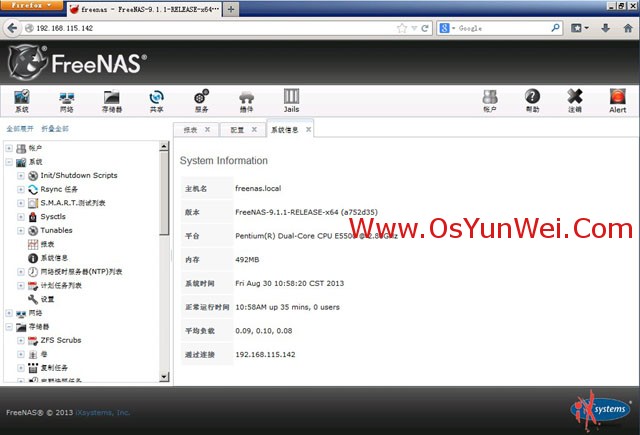Click the tree scrollbar down arrow
The height and width of the screenshot is (435, 640).
164,377
